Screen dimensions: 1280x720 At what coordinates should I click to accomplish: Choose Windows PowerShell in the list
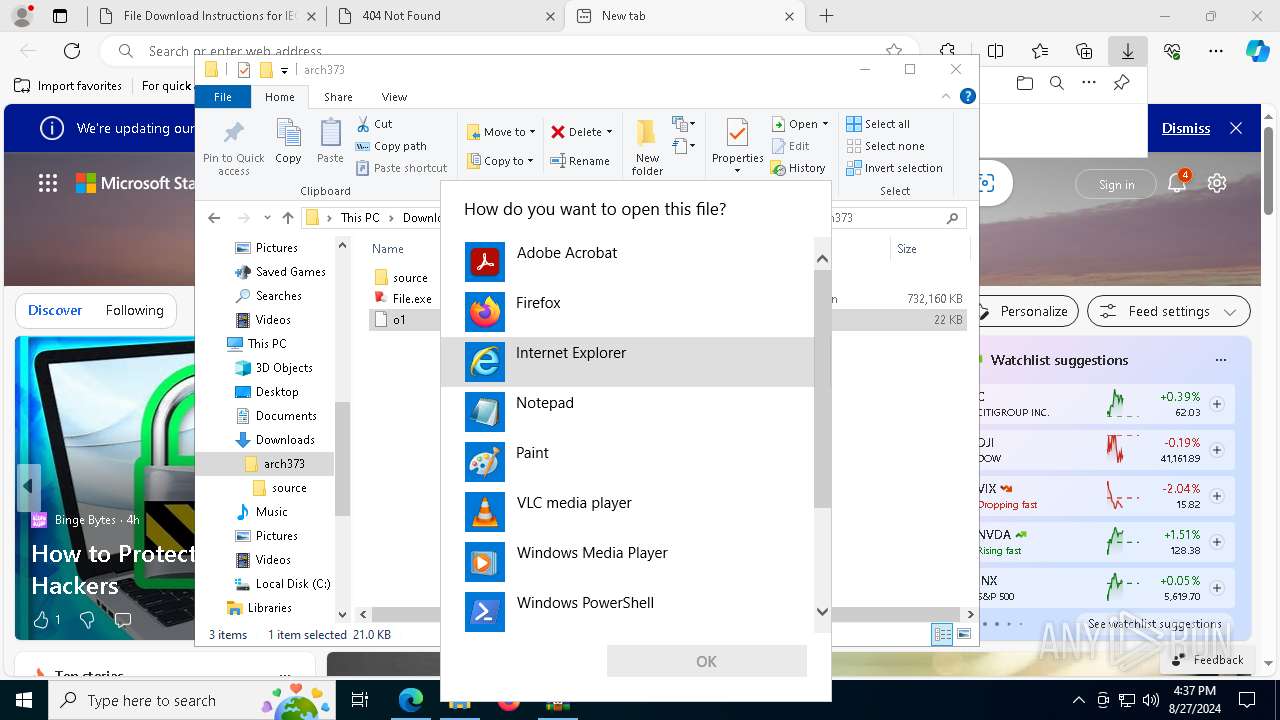click(x=628, y=610)
